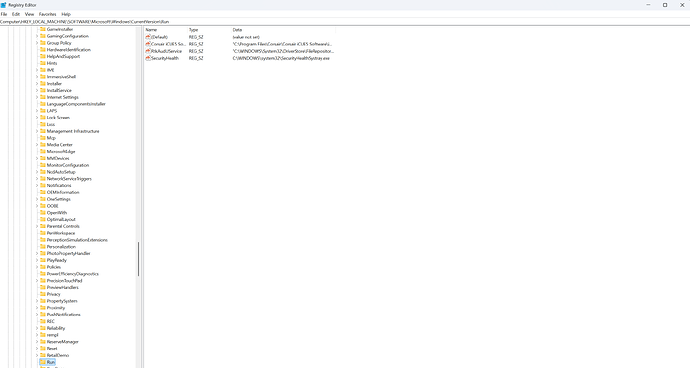Expand the Policies key

pyautogui.click(x=37, y=267)
